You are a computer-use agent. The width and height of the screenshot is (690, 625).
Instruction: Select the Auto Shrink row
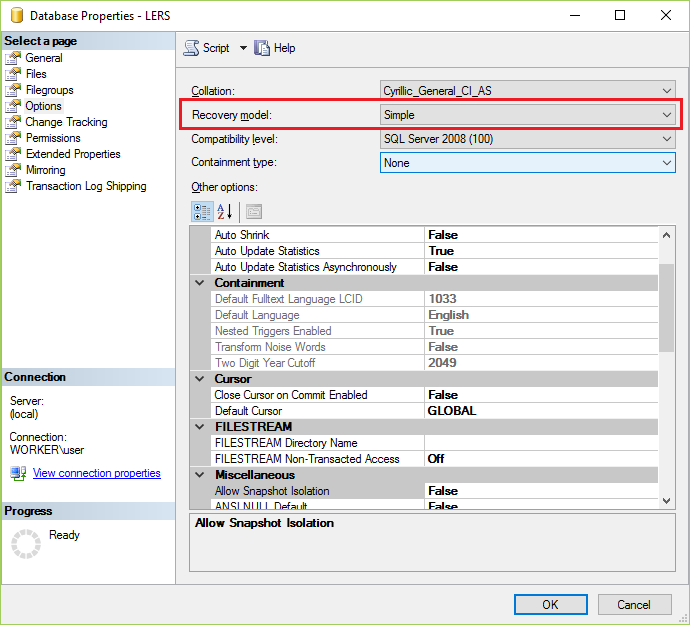[434, 235]
